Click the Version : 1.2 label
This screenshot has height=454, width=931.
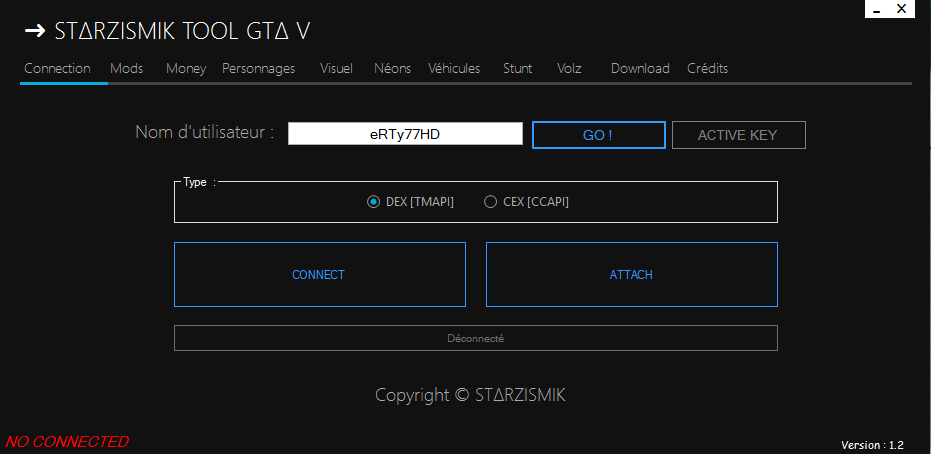[x=872, y=445]
